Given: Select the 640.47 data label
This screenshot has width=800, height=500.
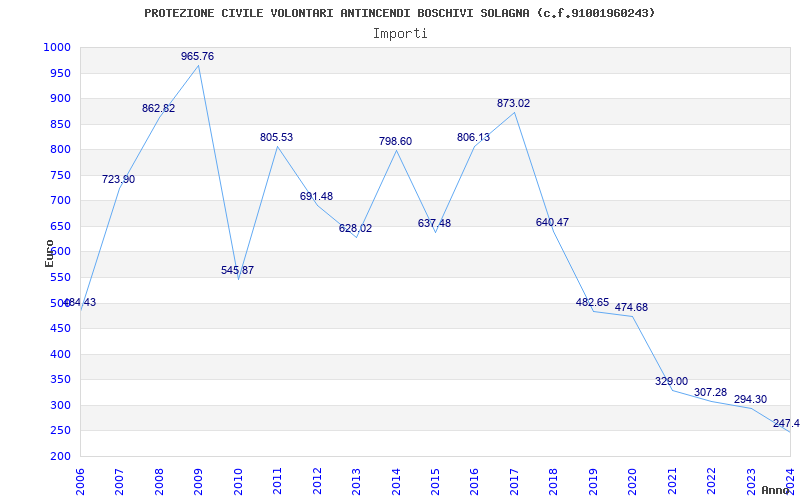Looking at the screenshot, I should pyautogui.click(x=552, y=222).
